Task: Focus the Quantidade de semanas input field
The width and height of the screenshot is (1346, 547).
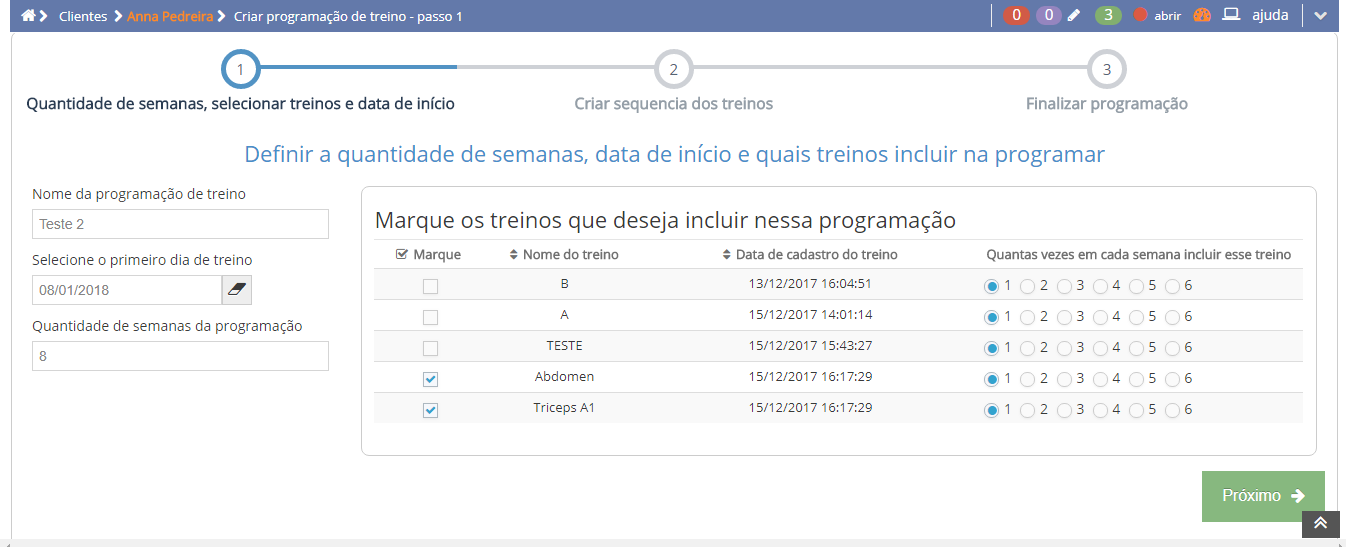Action: tap(180, 356)
